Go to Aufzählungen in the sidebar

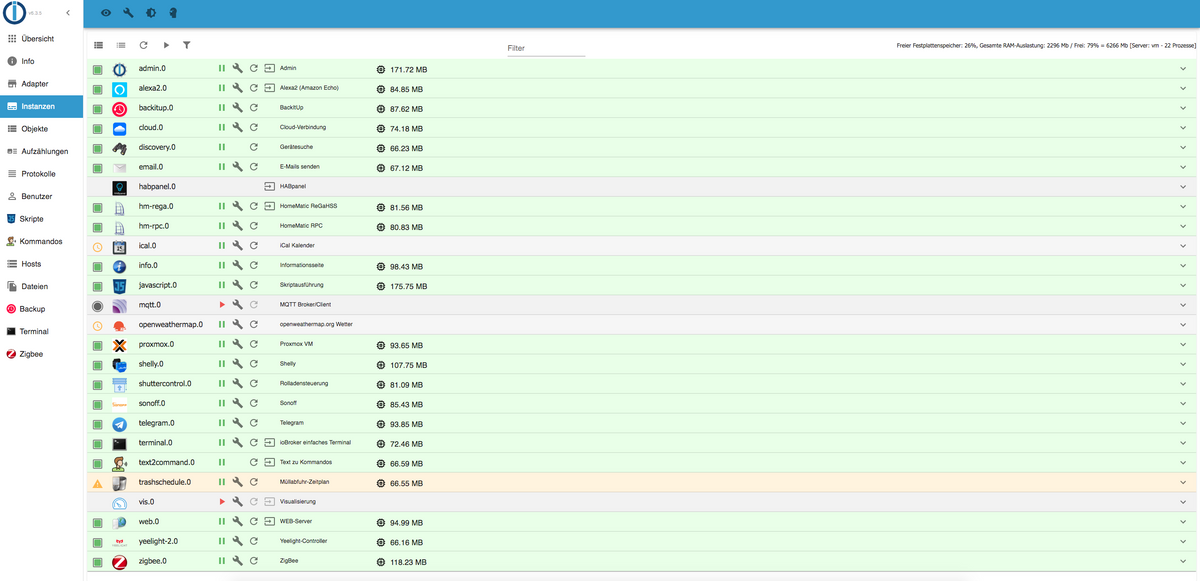[42, 151]
